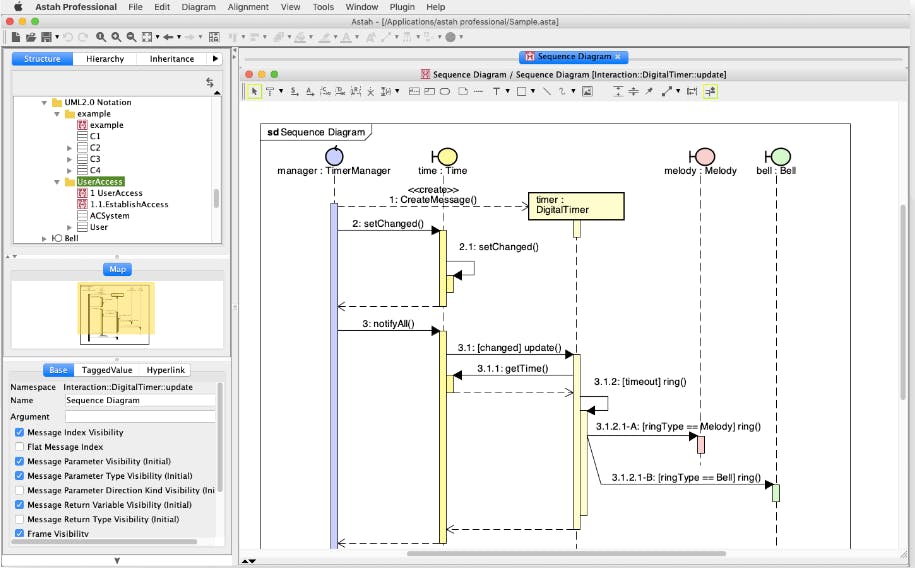
Task: Select the Image insert tool icon
Action: click(x=587, y=91)
